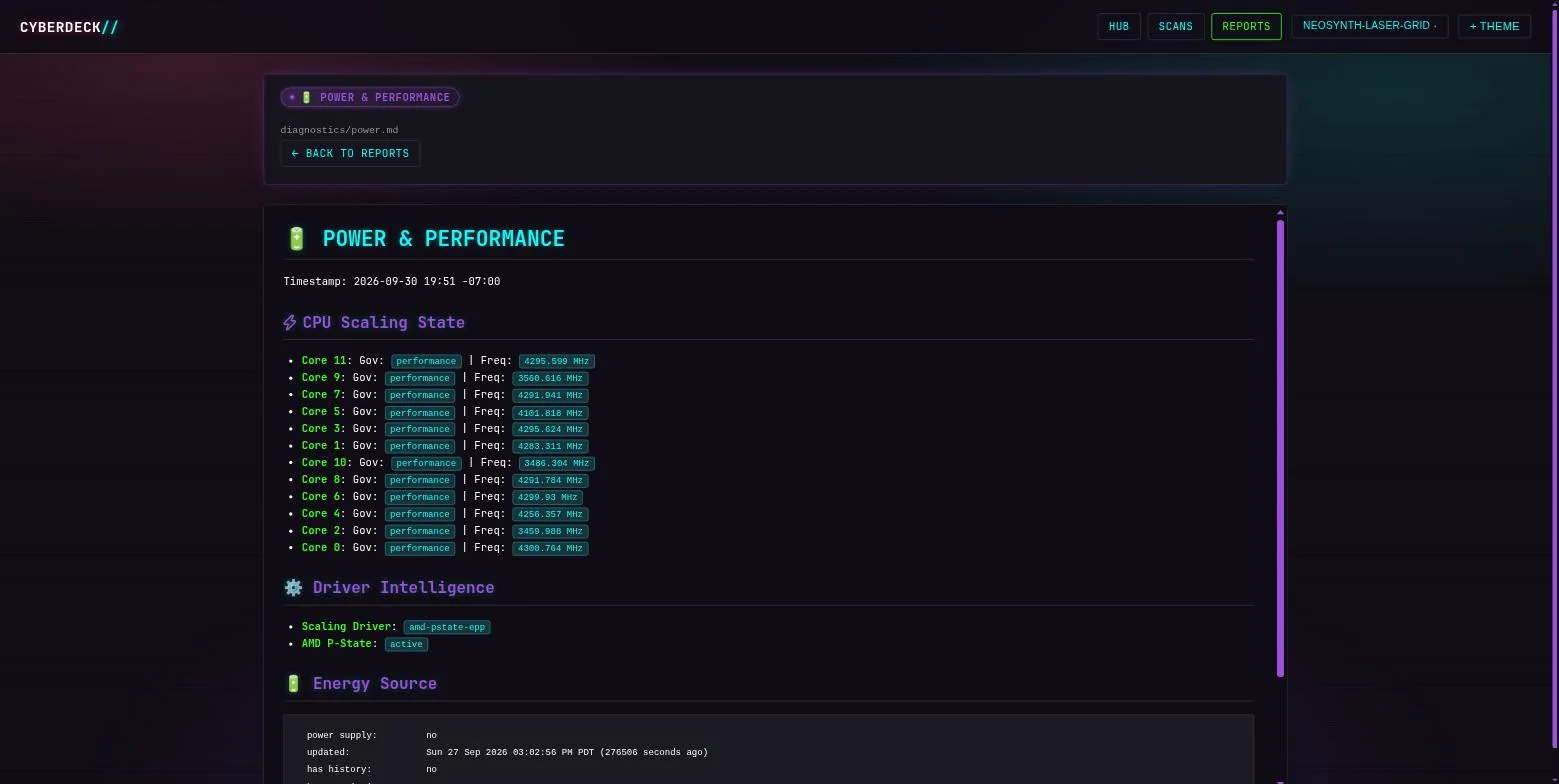Click the lightning icon by CPU Scaling State

290,322
